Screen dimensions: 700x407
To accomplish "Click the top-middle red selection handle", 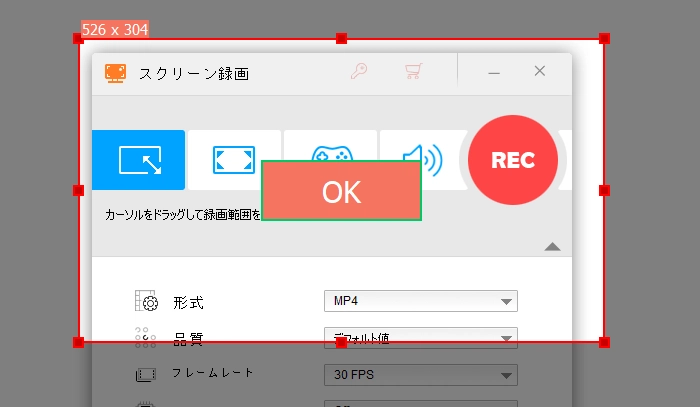I will pos(341,38).
